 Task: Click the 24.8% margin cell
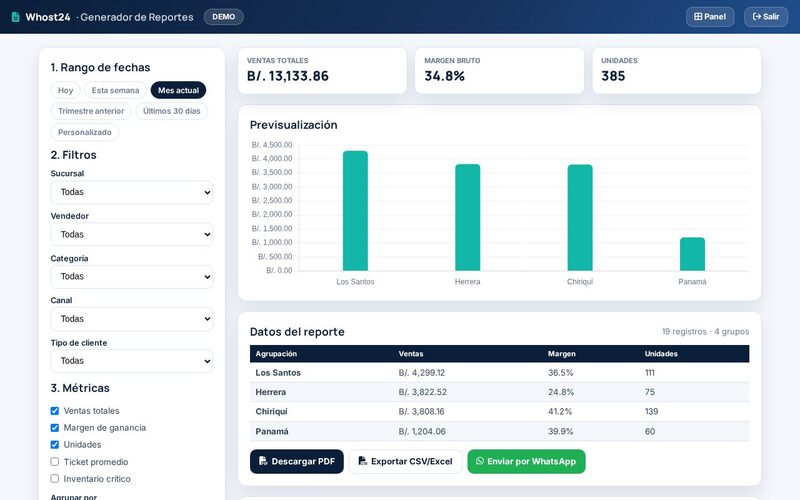pos(561,392)
